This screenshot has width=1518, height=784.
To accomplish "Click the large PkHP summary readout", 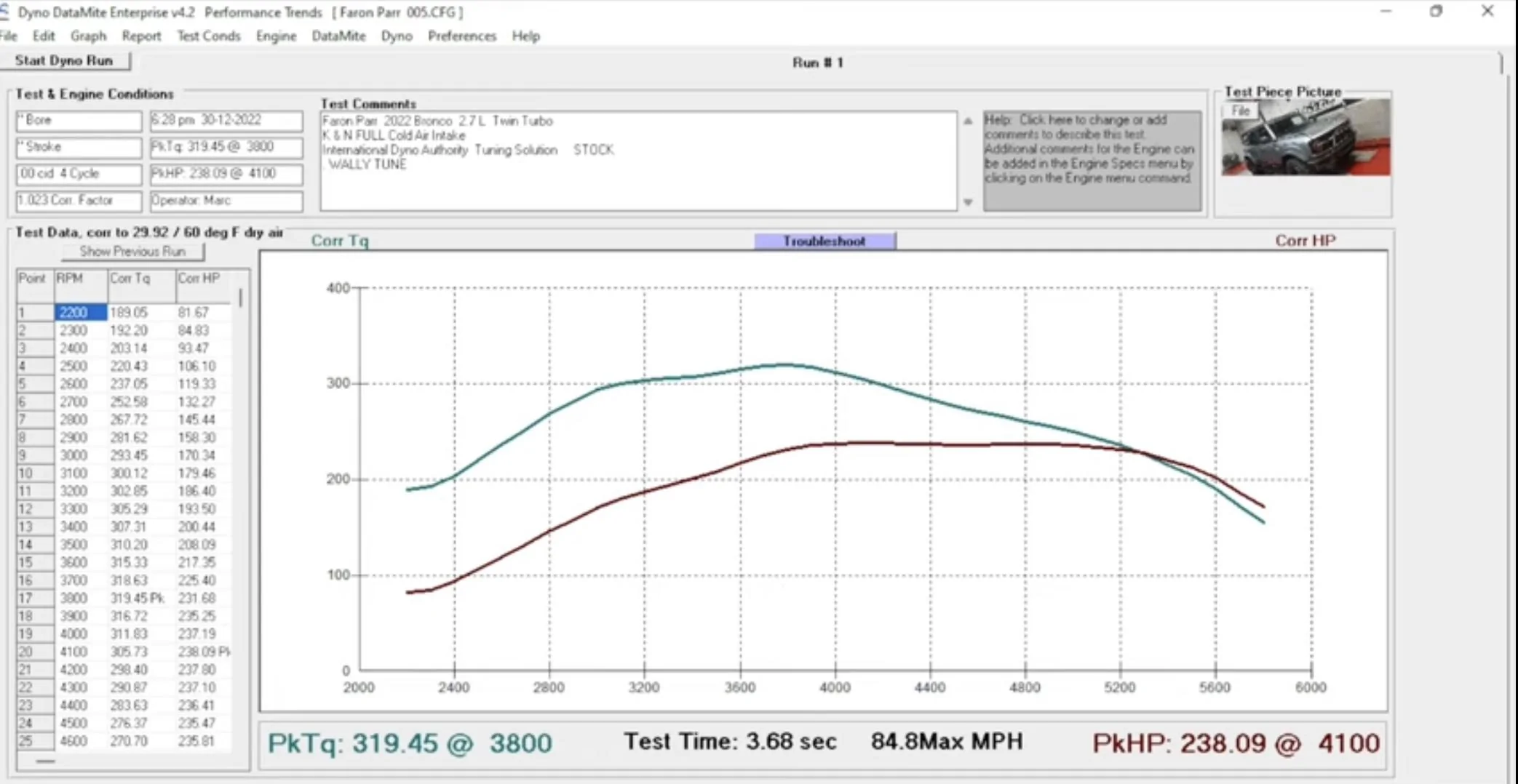I will point(1236,743).
